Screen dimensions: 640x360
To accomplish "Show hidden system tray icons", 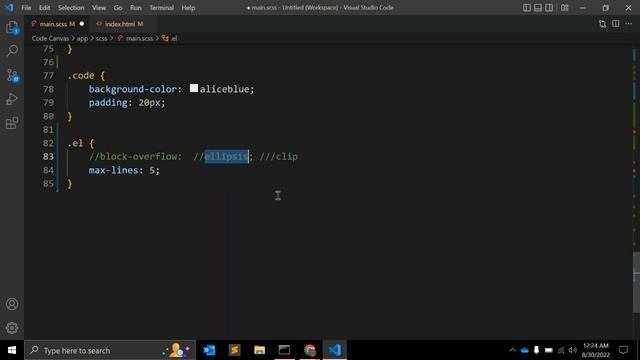I will pyautogui.click(x=512, y=350).
